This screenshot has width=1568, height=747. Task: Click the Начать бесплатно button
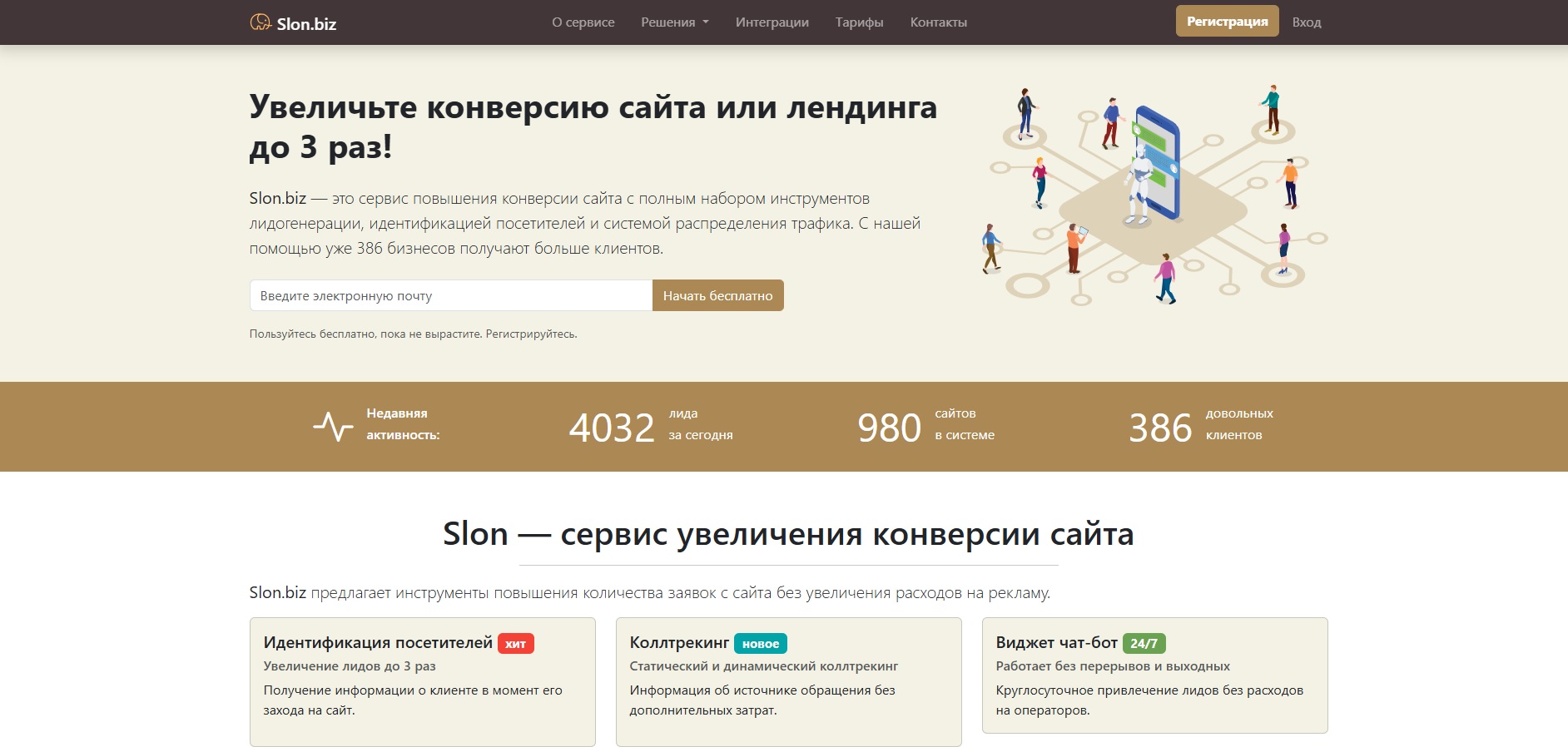(718, 295)
